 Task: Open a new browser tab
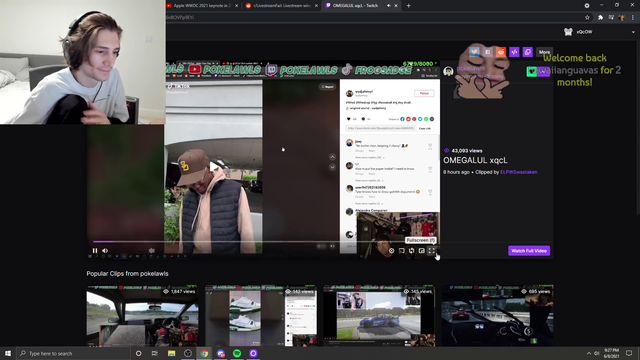click(409, 6)
